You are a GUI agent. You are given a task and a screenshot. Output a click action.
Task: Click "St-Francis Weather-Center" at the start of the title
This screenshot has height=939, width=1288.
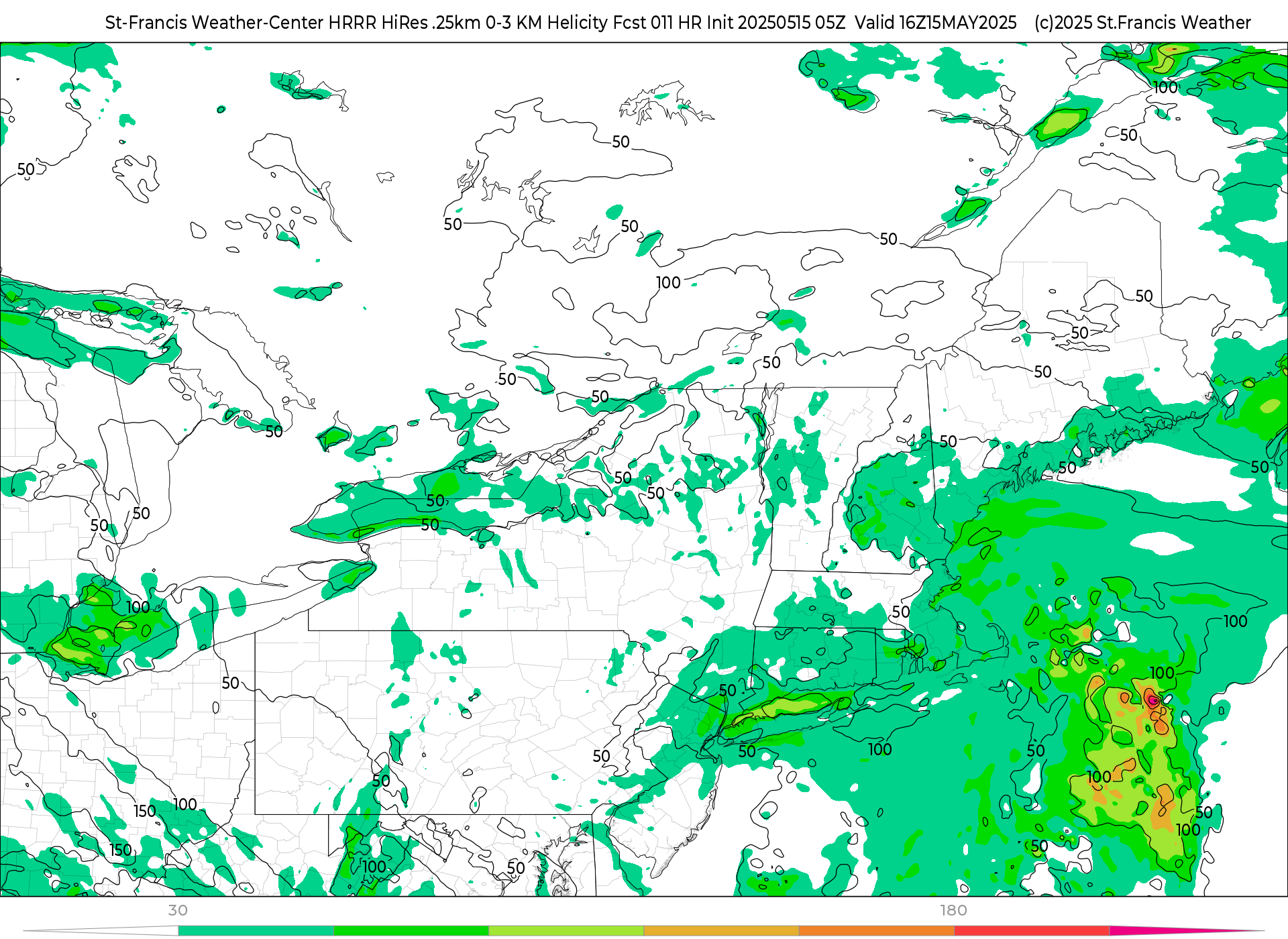[215, 23]
